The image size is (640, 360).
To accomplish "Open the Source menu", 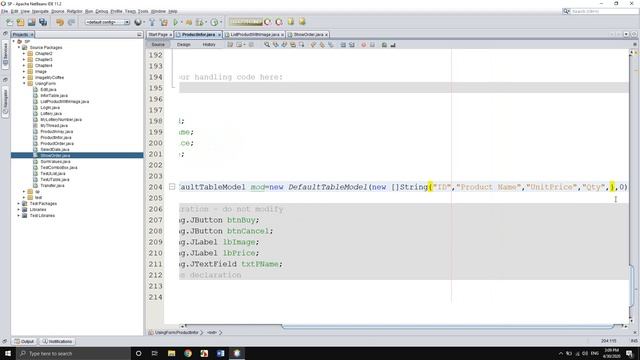I will (x=58, y=11).
